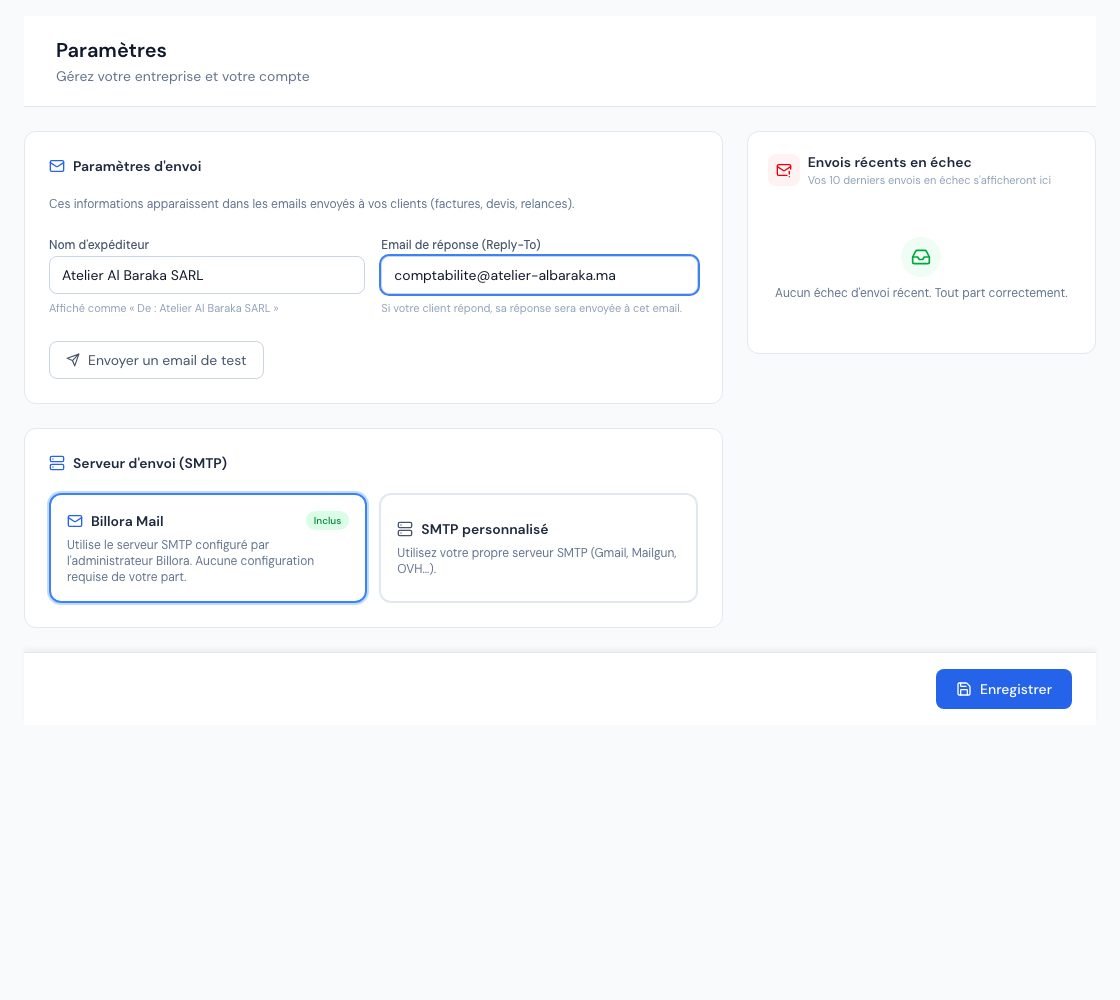Click the Billora Mail description text
The width and height of the screenshot is (1120, 1000).
(x=191, y=561)
